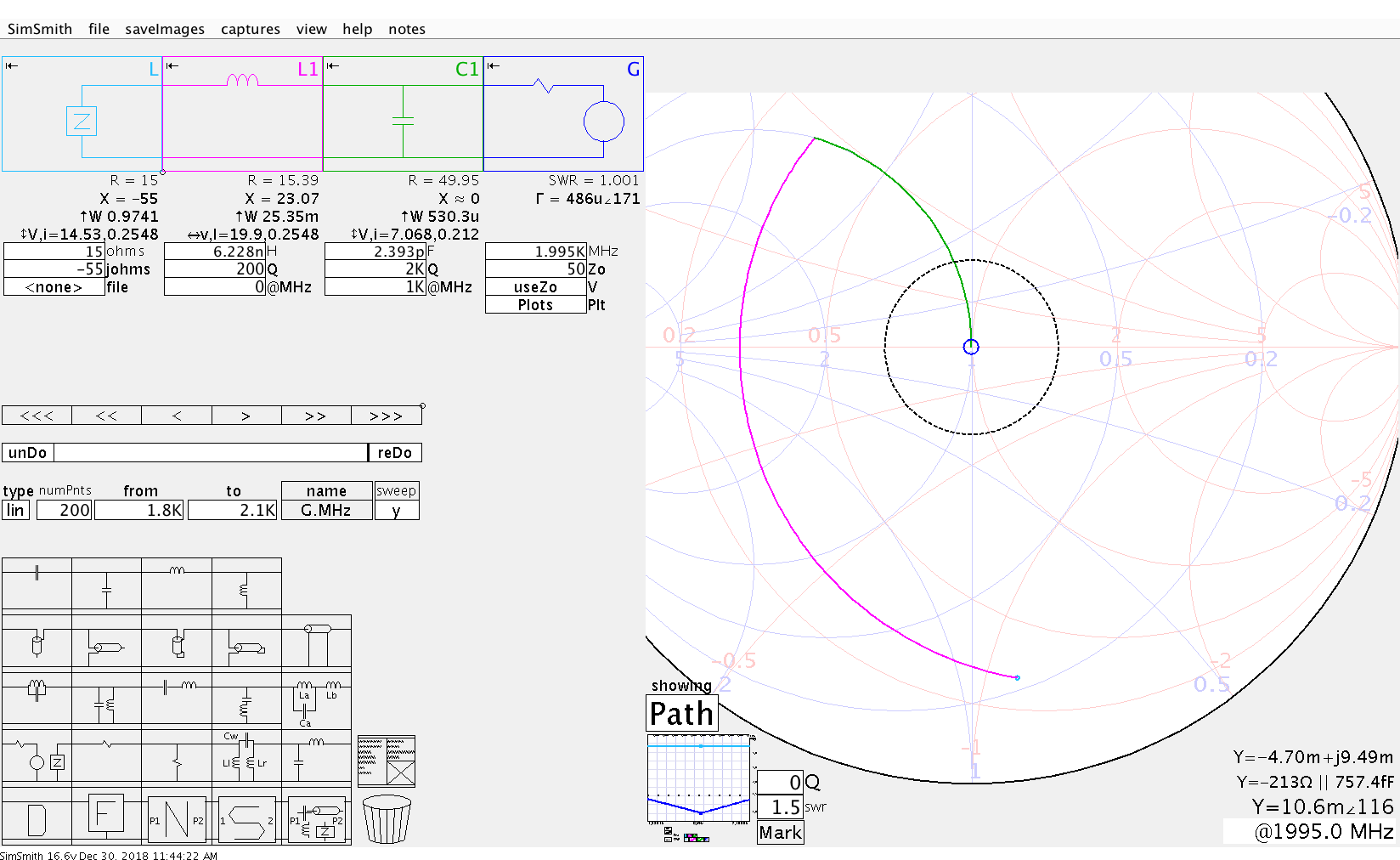Select the L1 inductor block in circuit
The image size is (1400, 860).
[242, 114]
